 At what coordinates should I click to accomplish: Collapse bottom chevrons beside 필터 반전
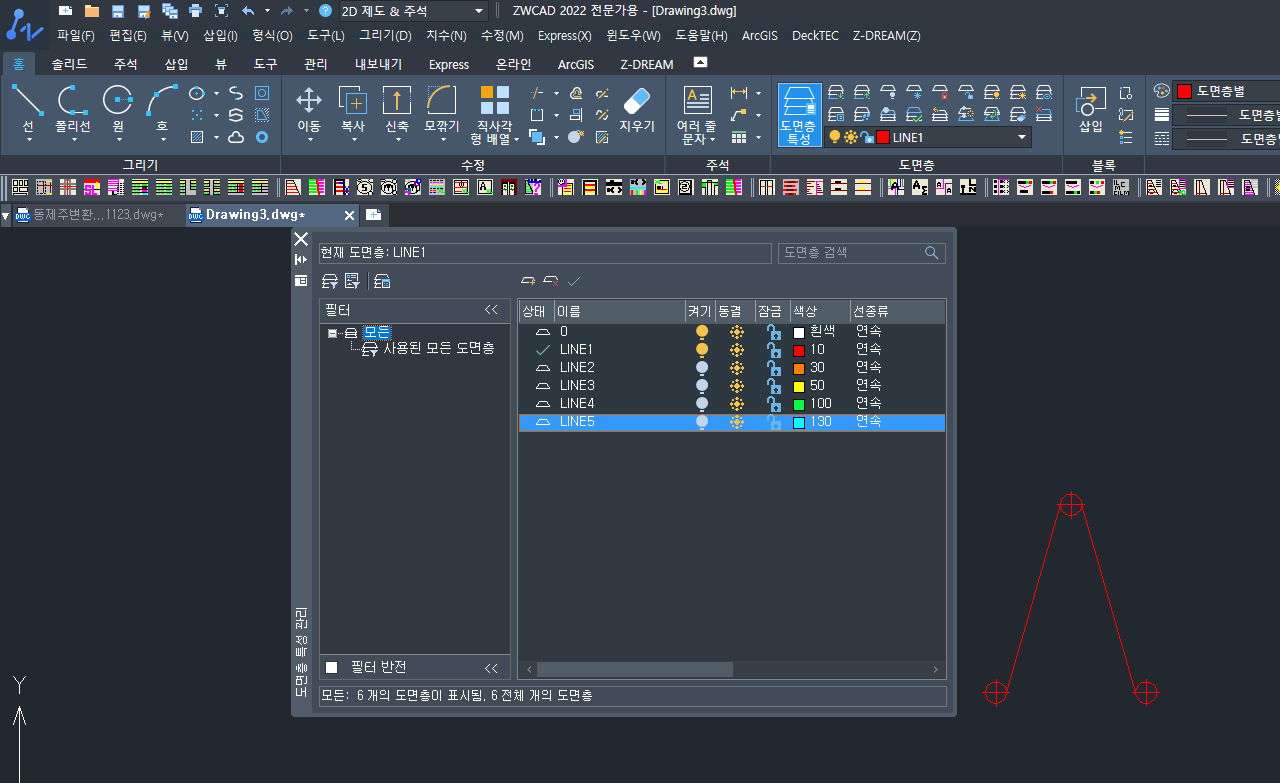pyautogui.click(x=491, y=668)
